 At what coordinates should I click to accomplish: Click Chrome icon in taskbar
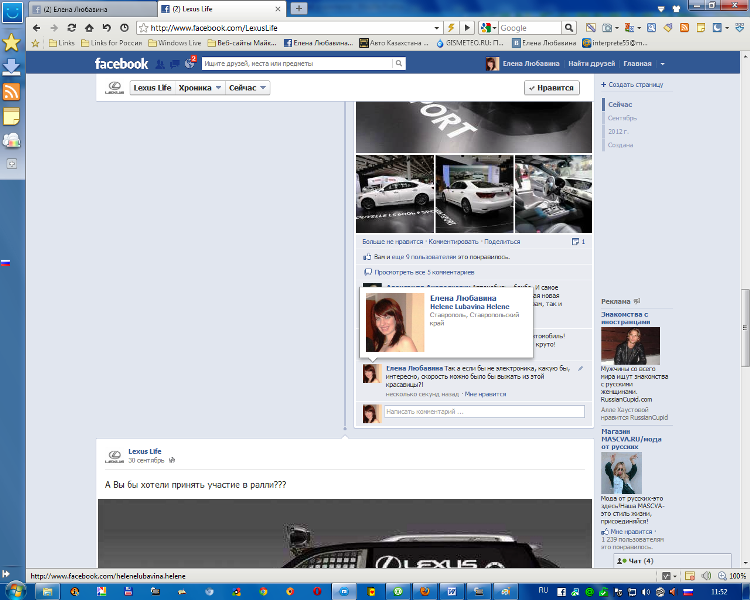click(263, 592)
